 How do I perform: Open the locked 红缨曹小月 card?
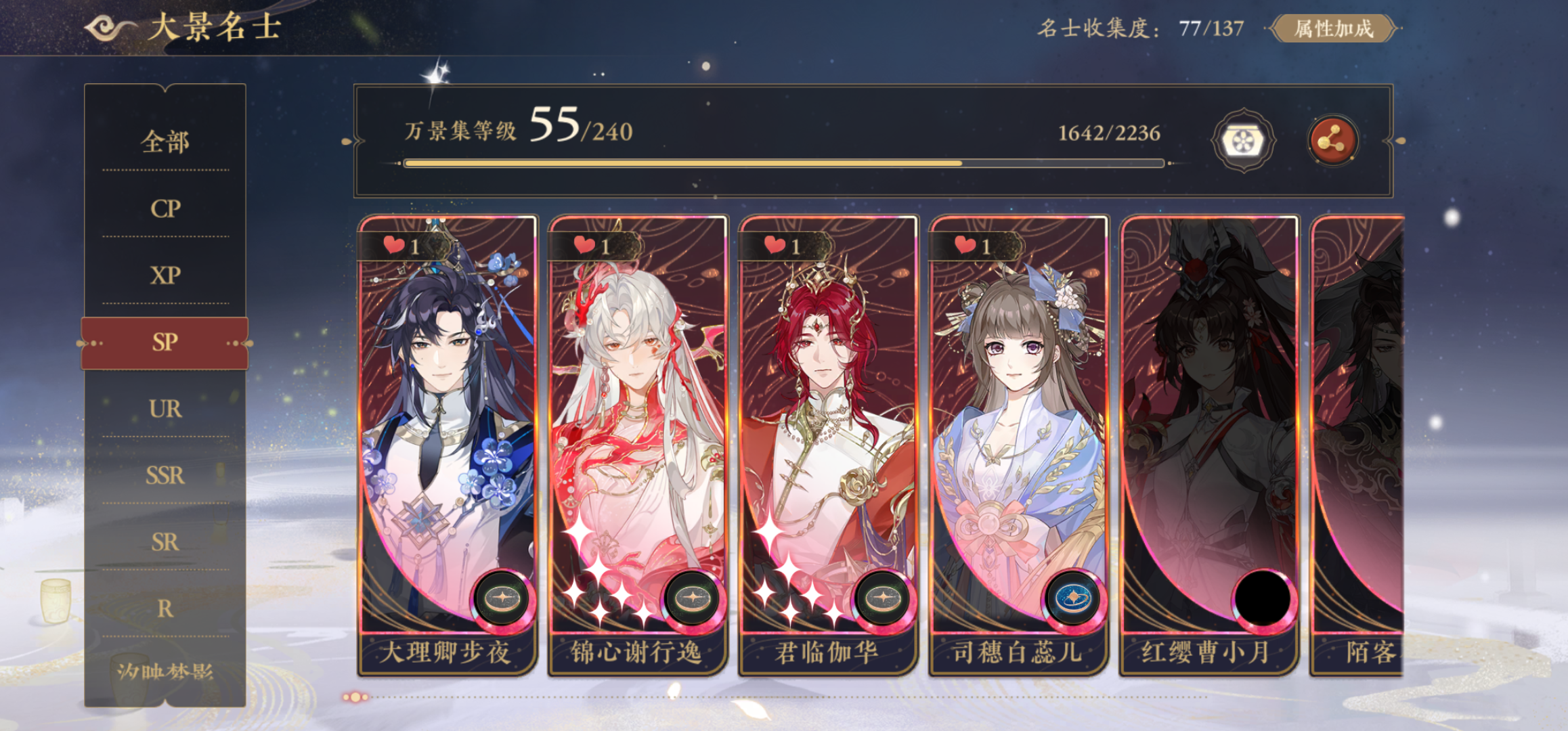(x=1209, y=445)
